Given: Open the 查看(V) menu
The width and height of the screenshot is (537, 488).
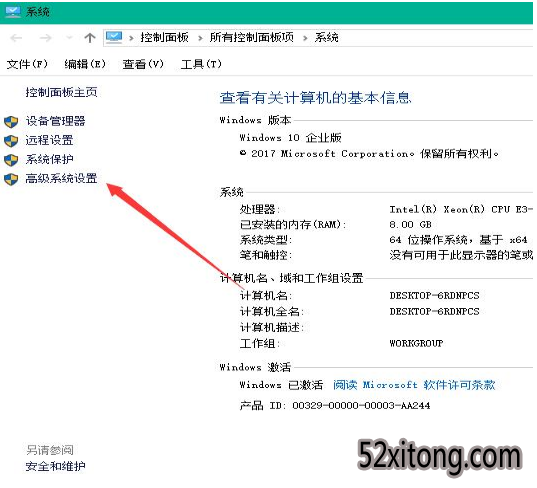Looking at the screenshot, I should 143,64.
